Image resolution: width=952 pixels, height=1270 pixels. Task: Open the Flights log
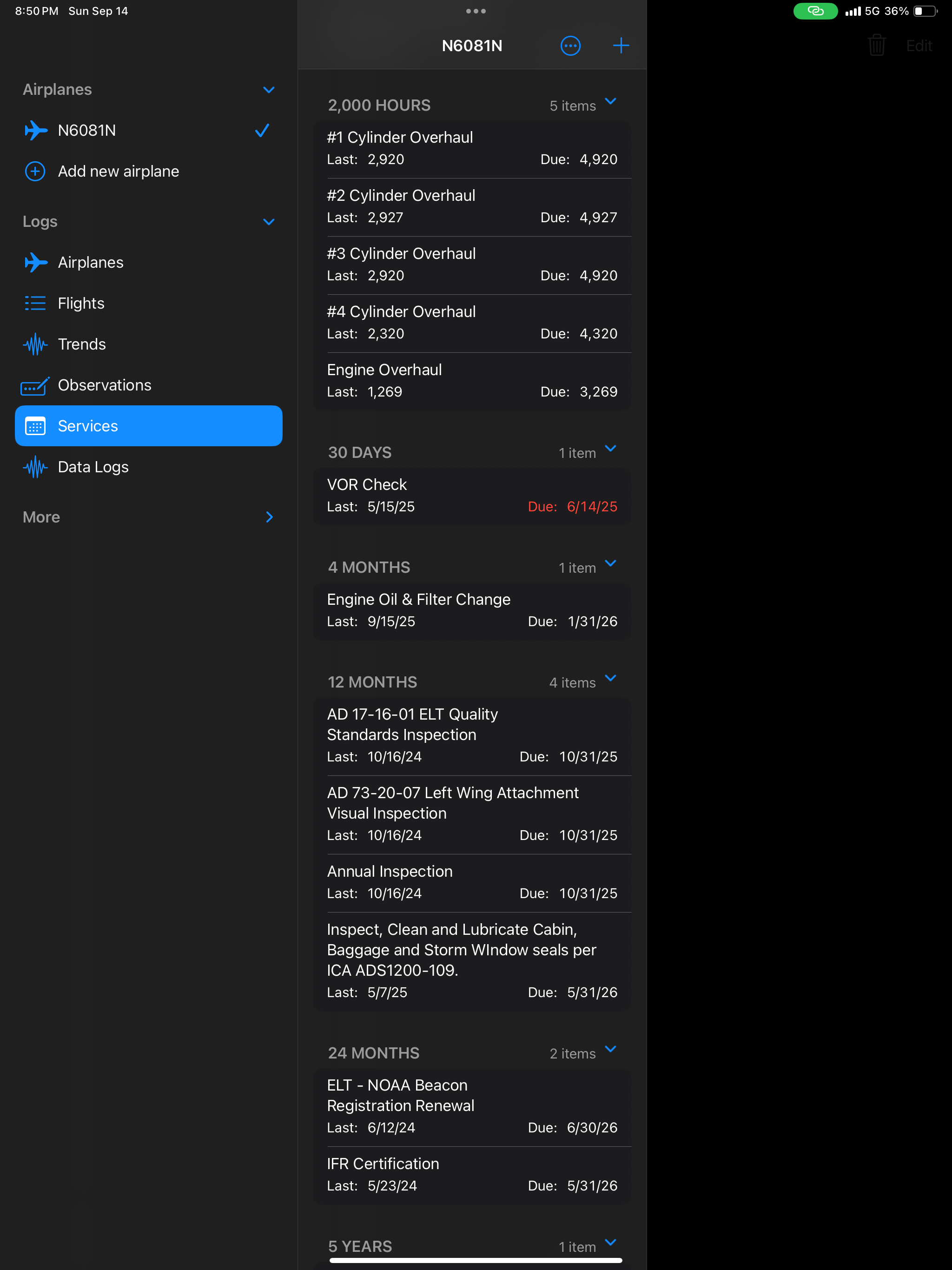[149, 303]
